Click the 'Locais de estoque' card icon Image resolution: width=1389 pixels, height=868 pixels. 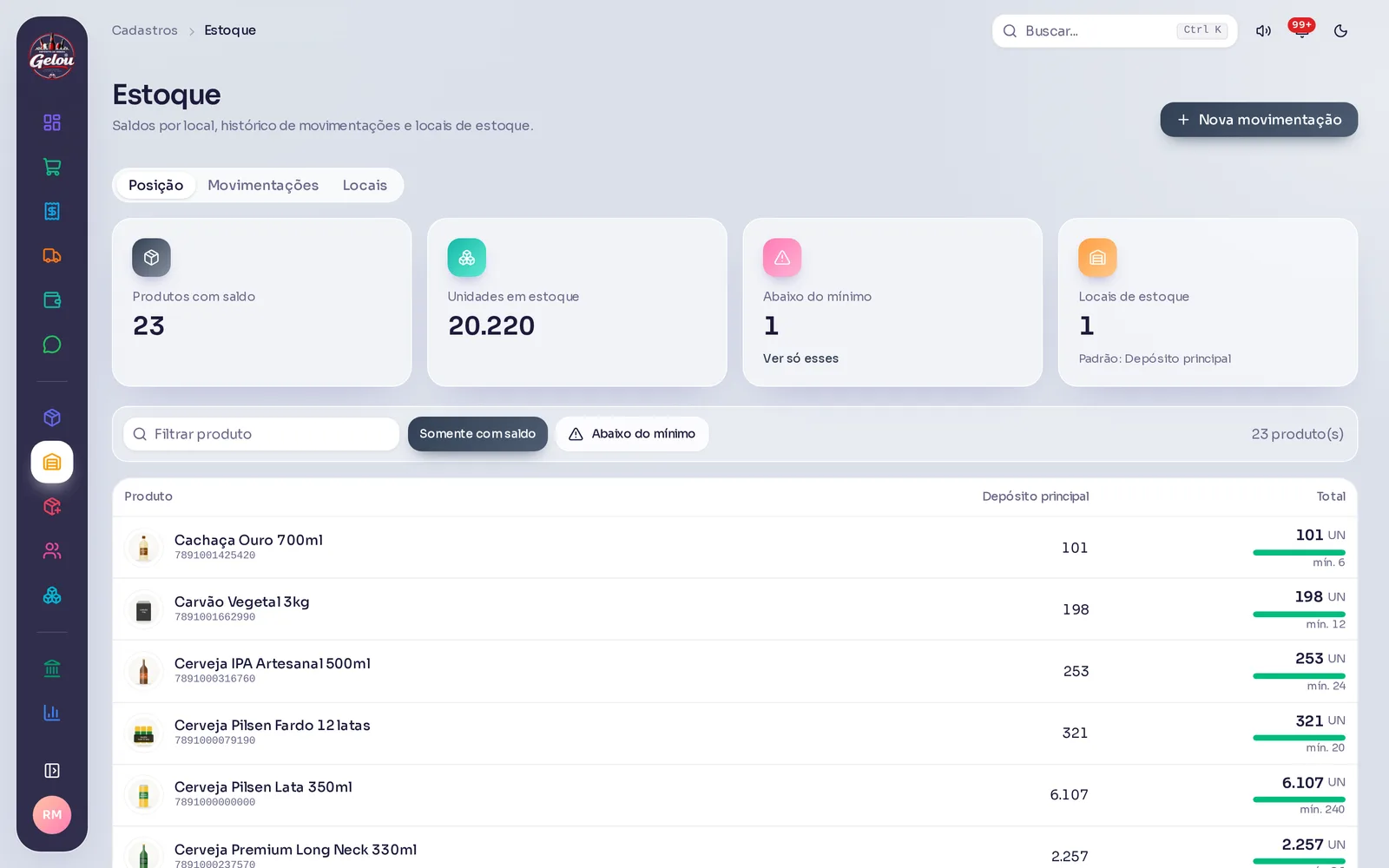click(1097, 258)
